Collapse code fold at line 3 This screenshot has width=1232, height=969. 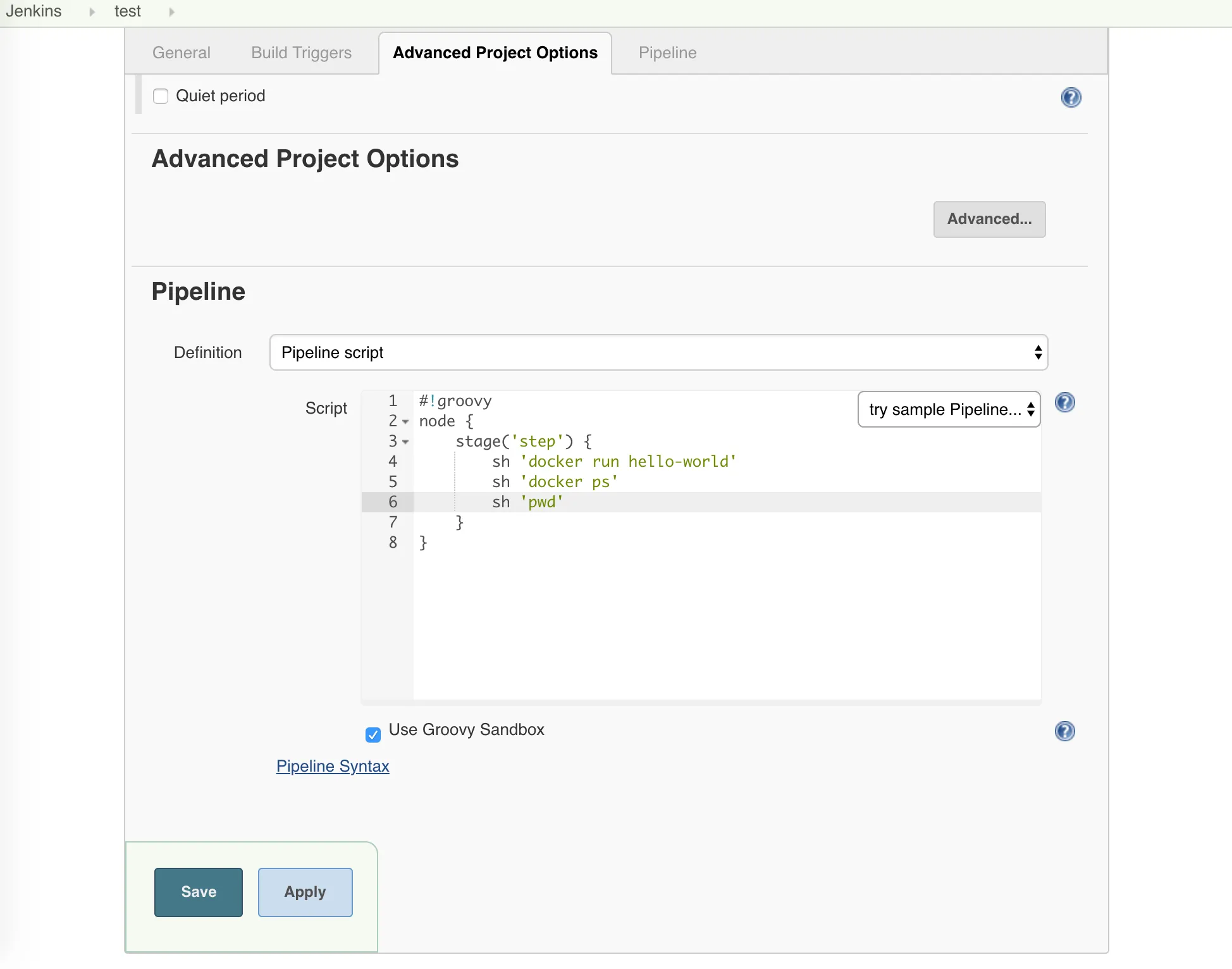[405, 442]
